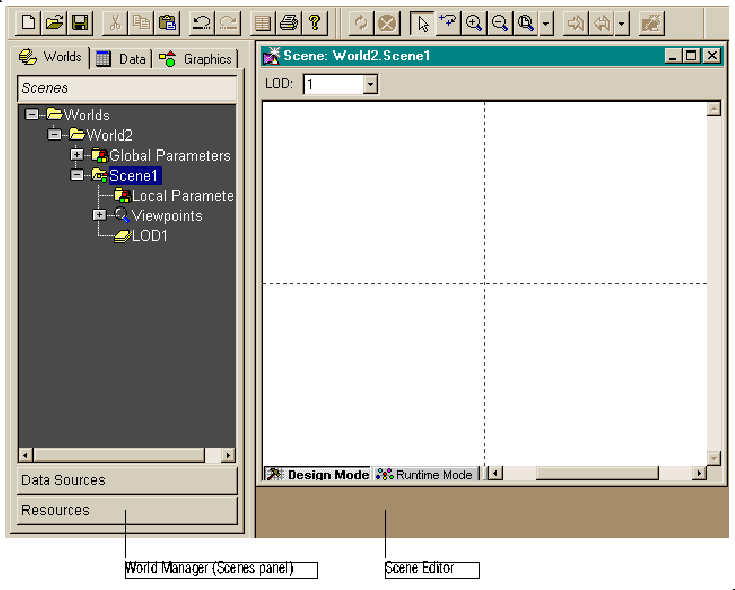Viewport: 735px width, 590px height.
Task: Click the Zoom Out magnifier icon
Action: [500, 21]
